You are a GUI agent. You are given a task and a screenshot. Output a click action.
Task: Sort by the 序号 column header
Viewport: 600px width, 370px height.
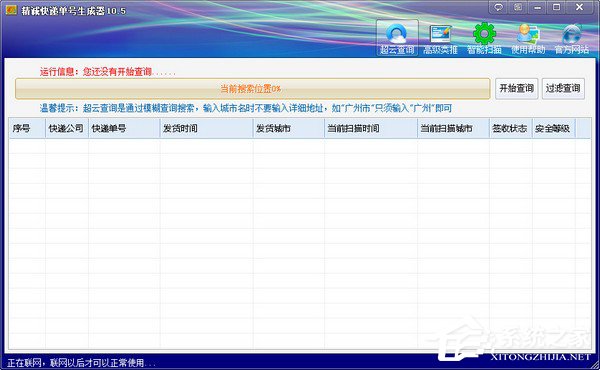[x=27, y=128]
